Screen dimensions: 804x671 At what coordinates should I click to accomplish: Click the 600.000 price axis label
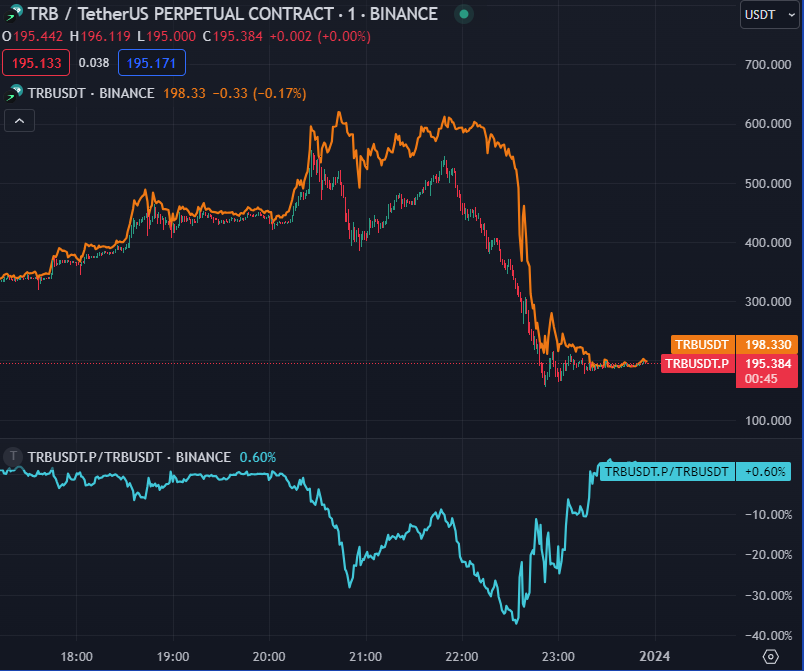[768, 124]
